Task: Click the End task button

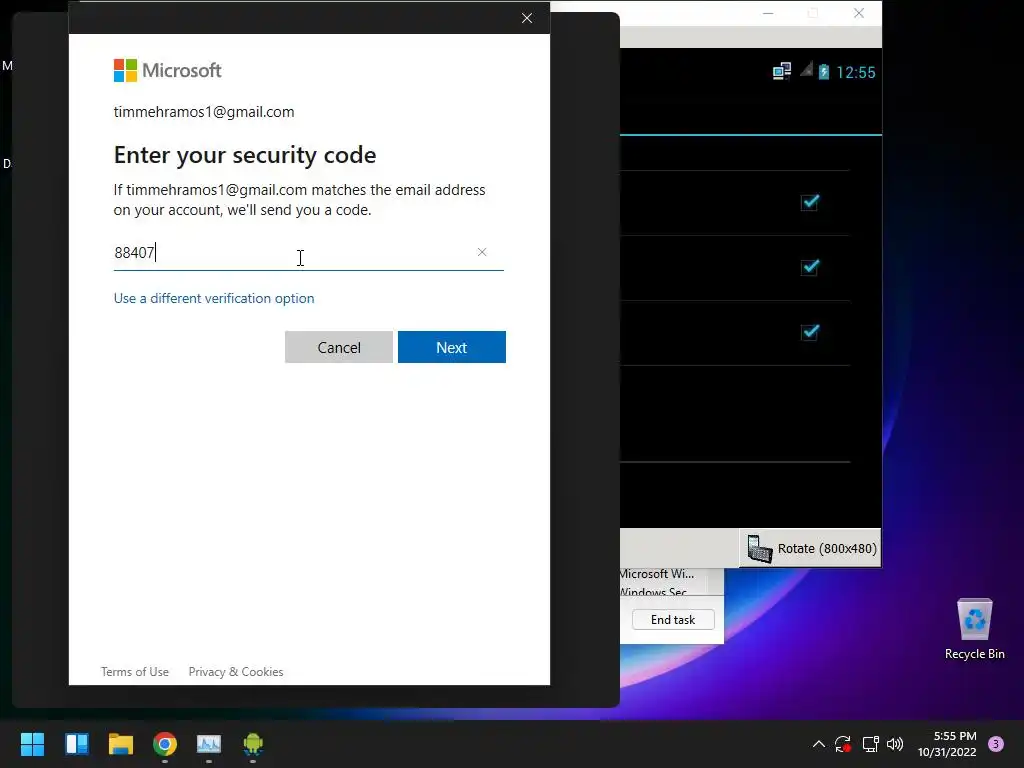Action: 673,619
